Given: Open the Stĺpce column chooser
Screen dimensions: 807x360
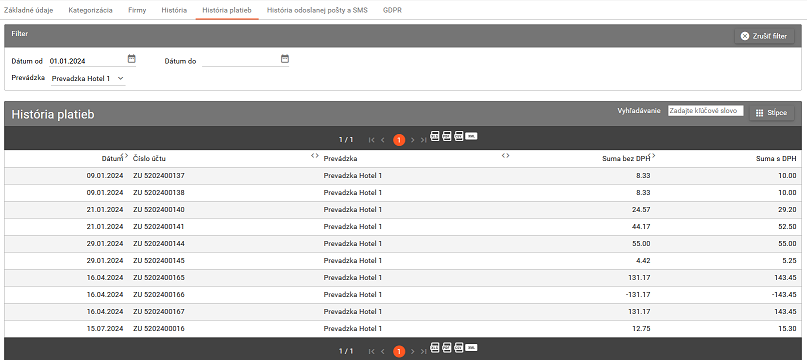Looking at the screenshot, I should (x=771, y=113).
